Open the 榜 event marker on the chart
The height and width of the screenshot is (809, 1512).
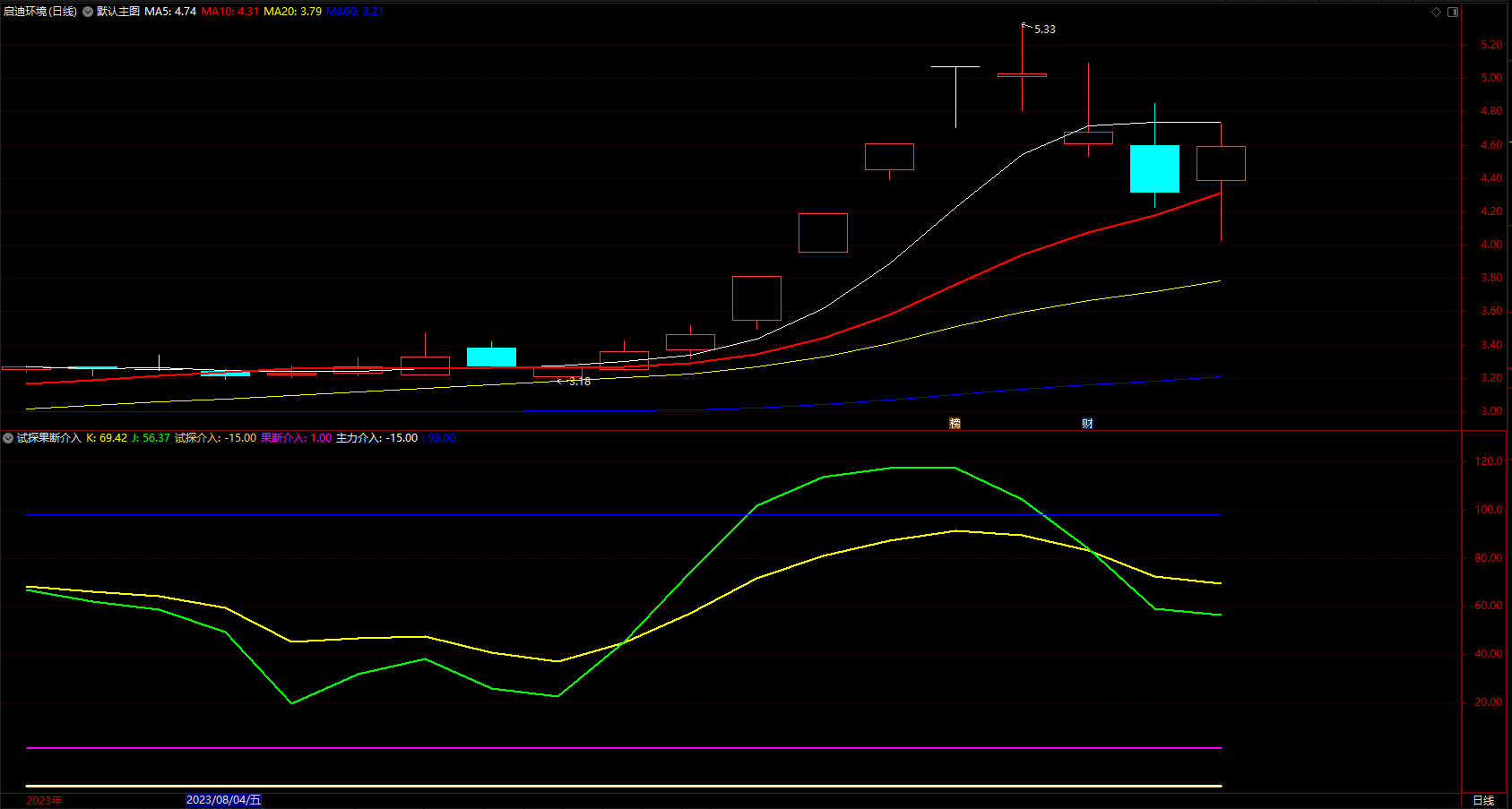tap(955, 424)
